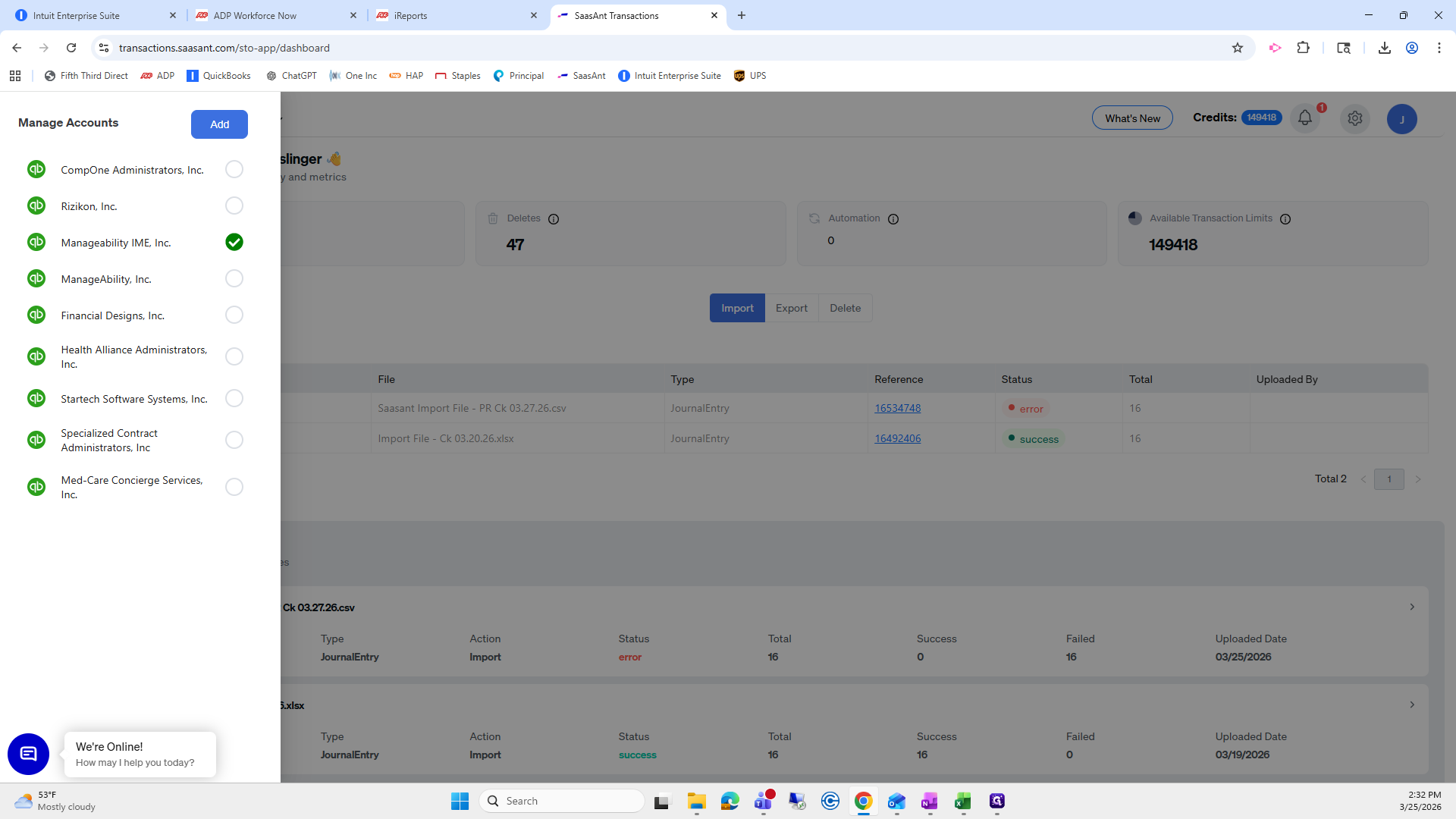Click info icon beside Automation
This screenshot has width=1456, height=819.
click(x=893, y=219)
